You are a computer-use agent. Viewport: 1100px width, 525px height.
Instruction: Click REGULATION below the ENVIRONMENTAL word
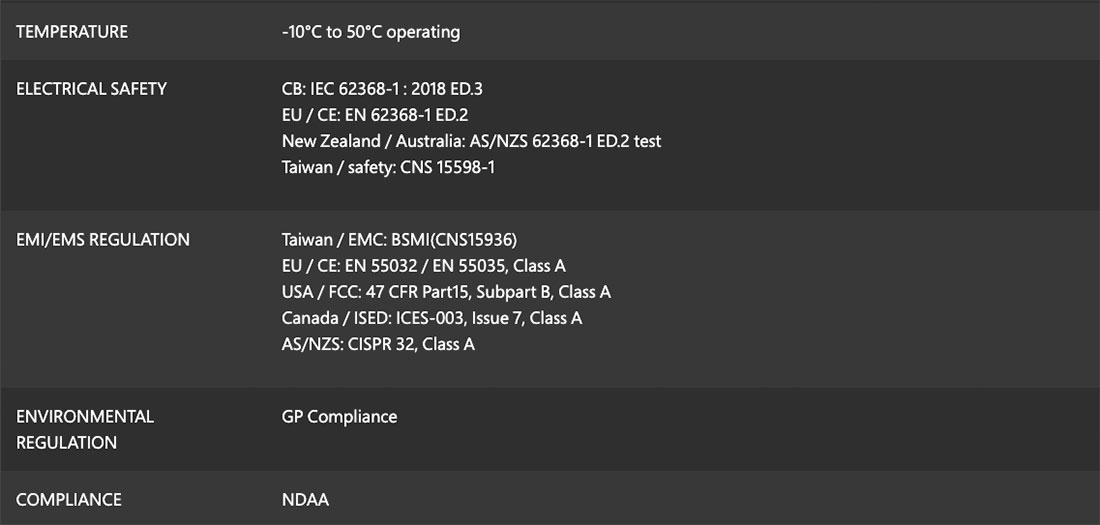[x=67, y=442]
